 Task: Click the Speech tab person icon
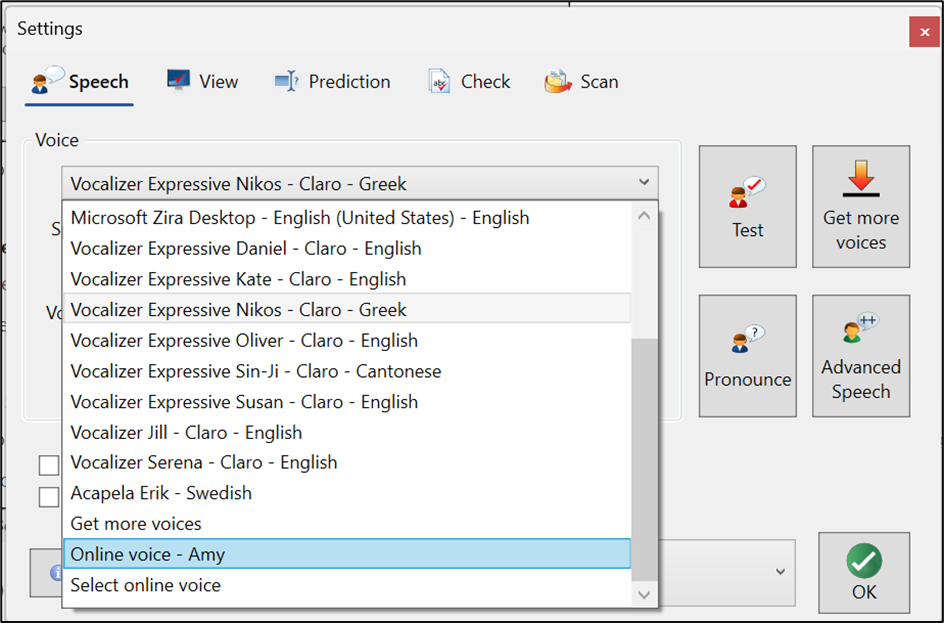(x=47, y=80)
